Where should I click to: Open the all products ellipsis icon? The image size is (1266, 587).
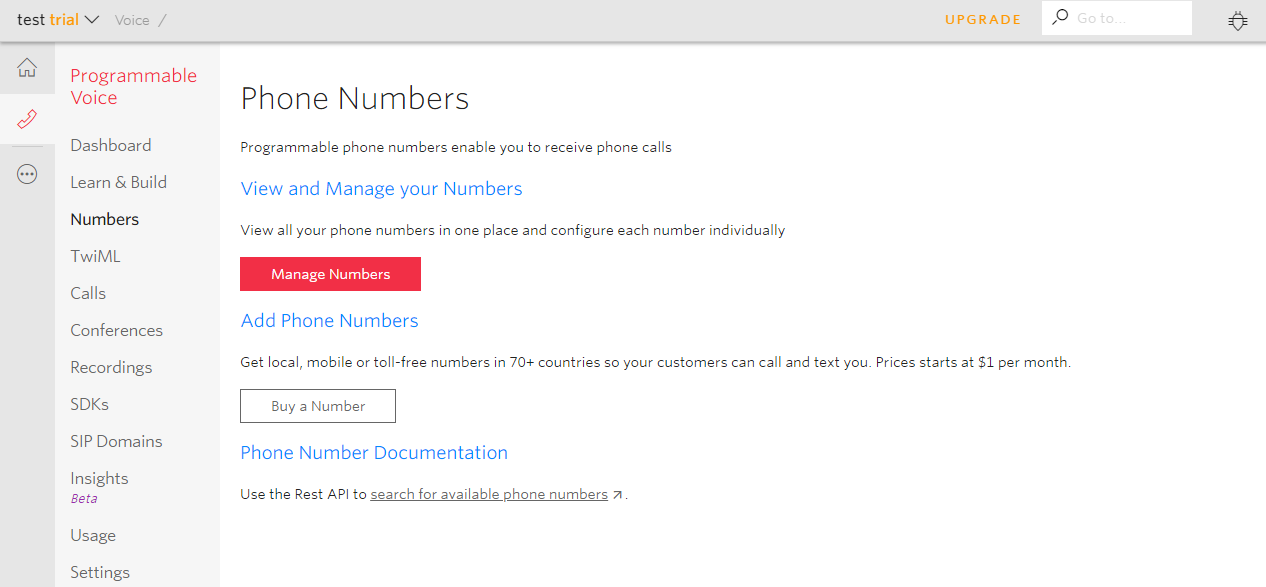point(27,174)
